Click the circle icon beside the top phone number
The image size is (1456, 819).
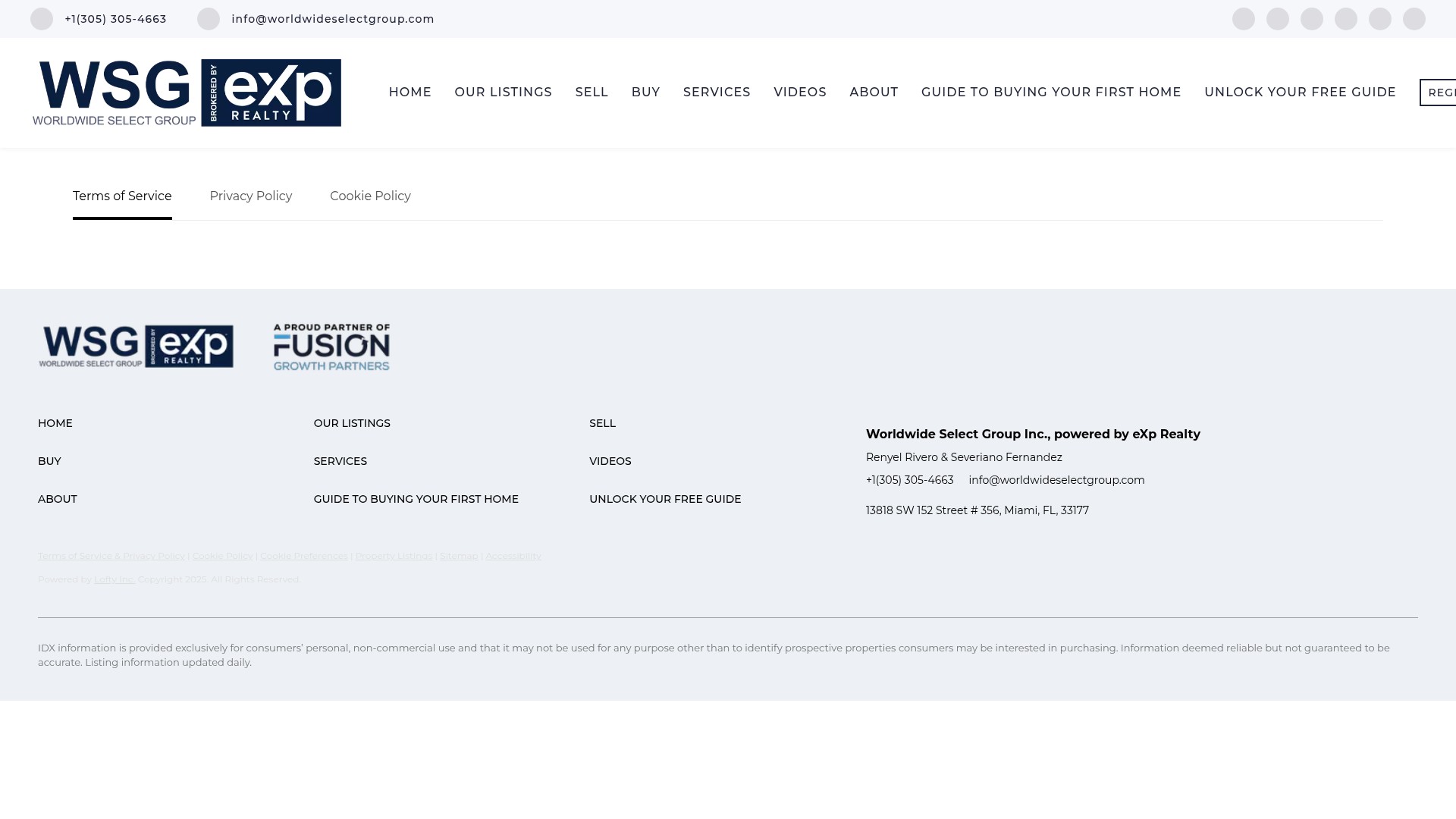[x=42, y=19]
